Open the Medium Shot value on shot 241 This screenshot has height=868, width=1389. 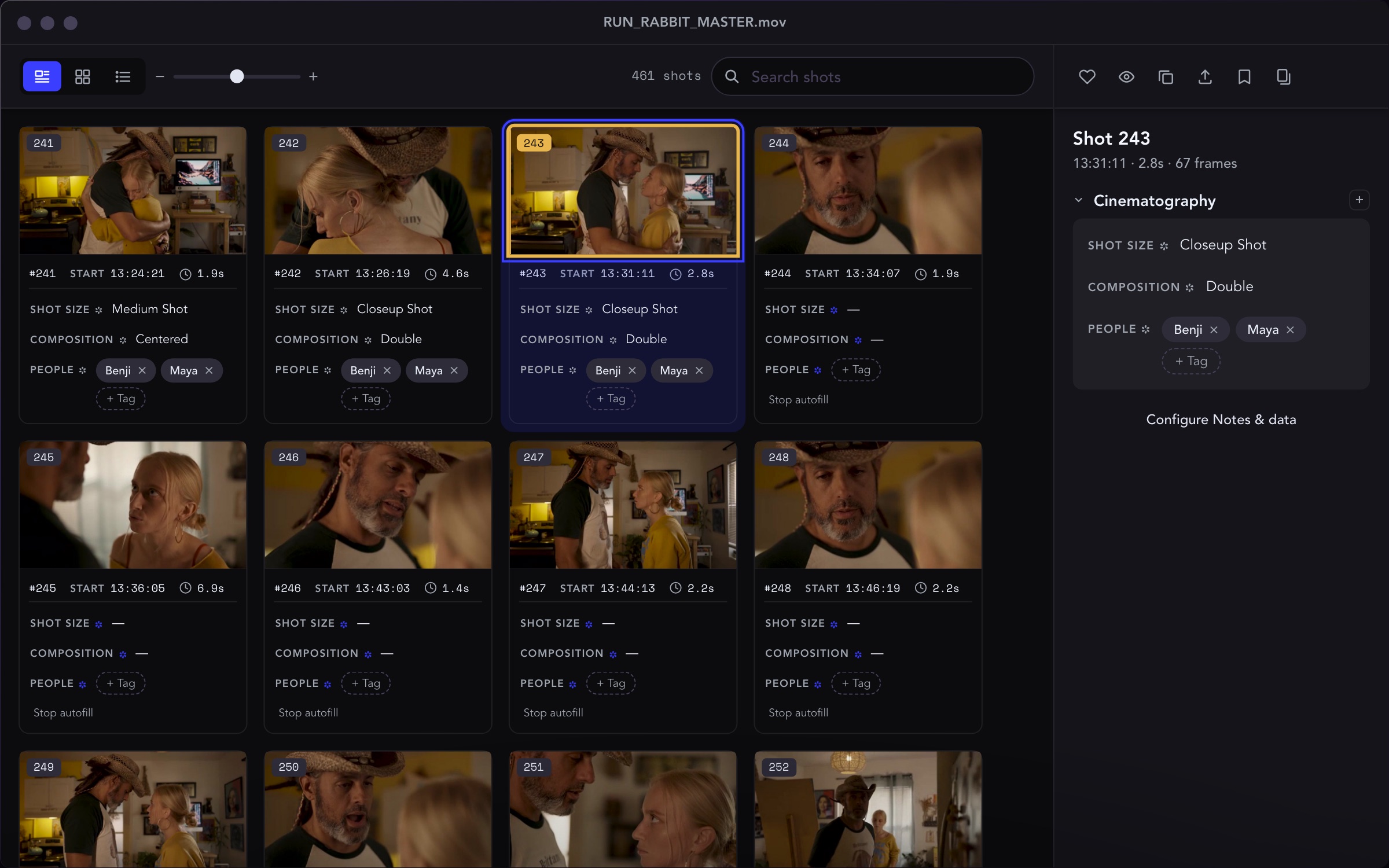pos(150,309)
